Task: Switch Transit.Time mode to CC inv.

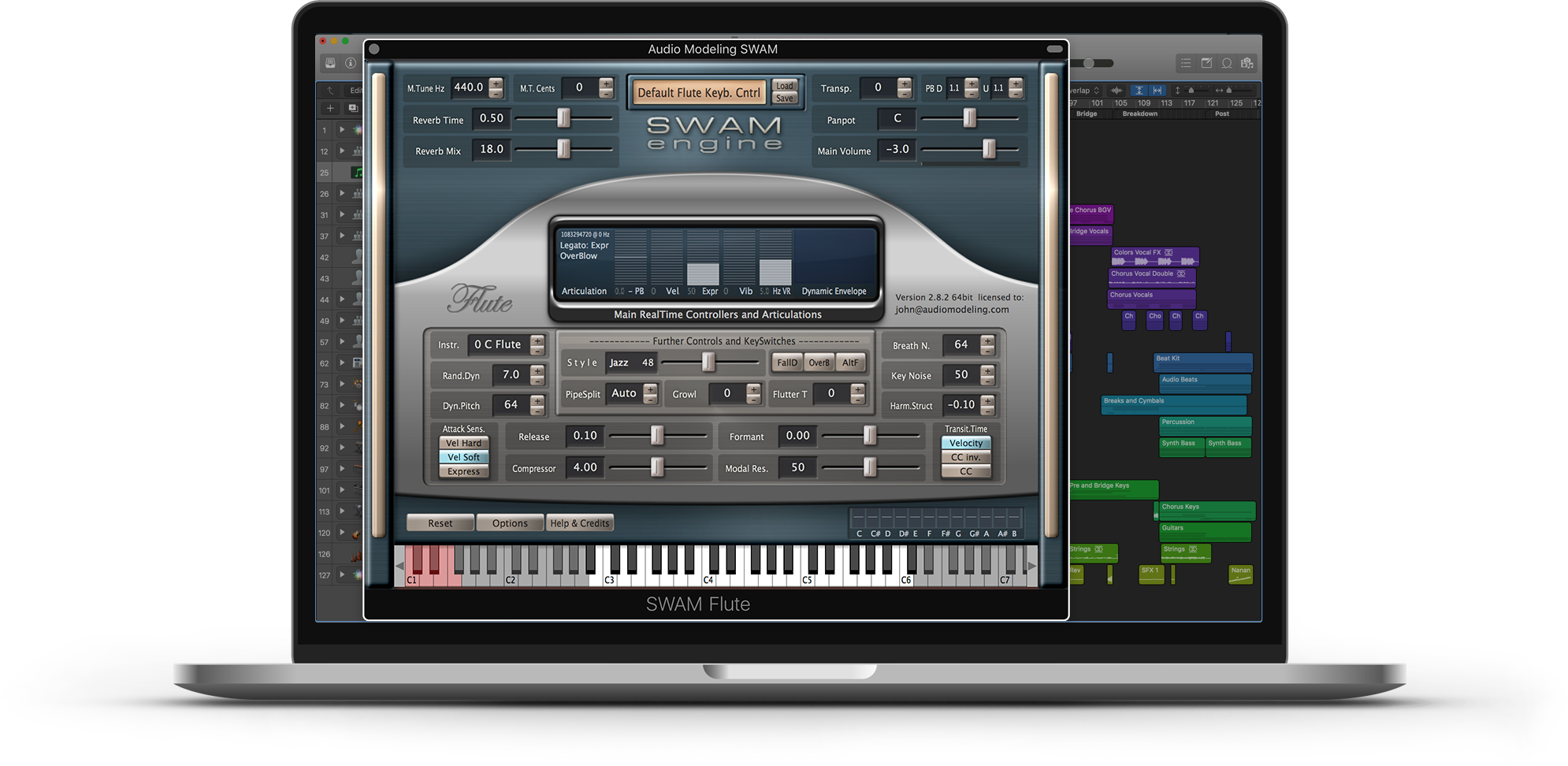Action: click(x=965, y=457)
